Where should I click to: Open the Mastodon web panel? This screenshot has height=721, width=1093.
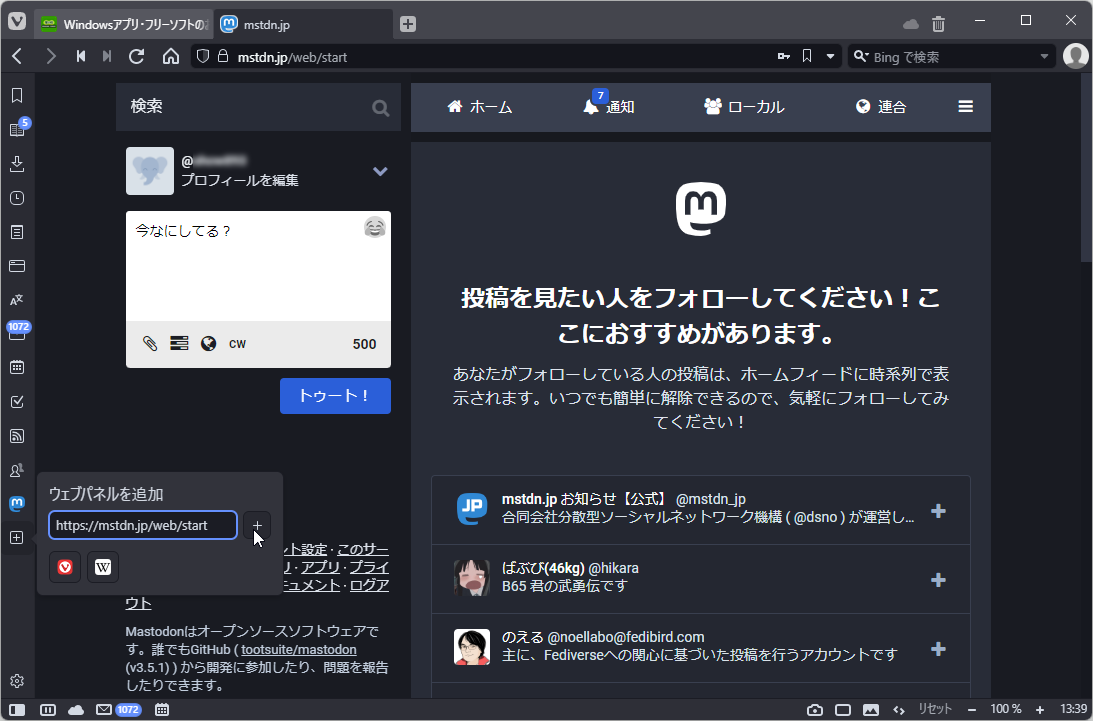(x=17, y=503)
